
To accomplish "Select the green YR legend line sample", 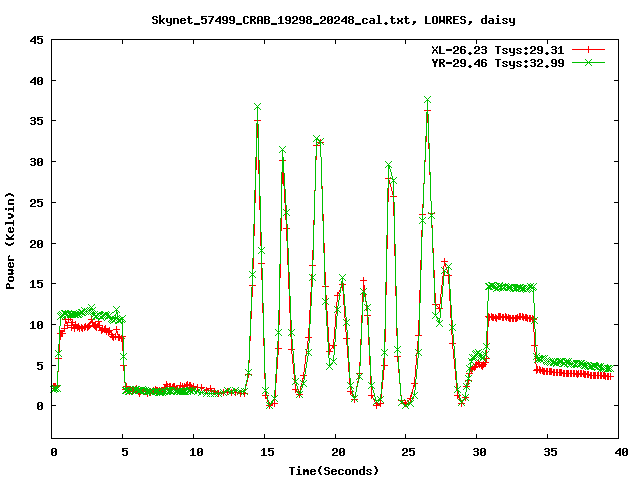I will coord(588,62).
